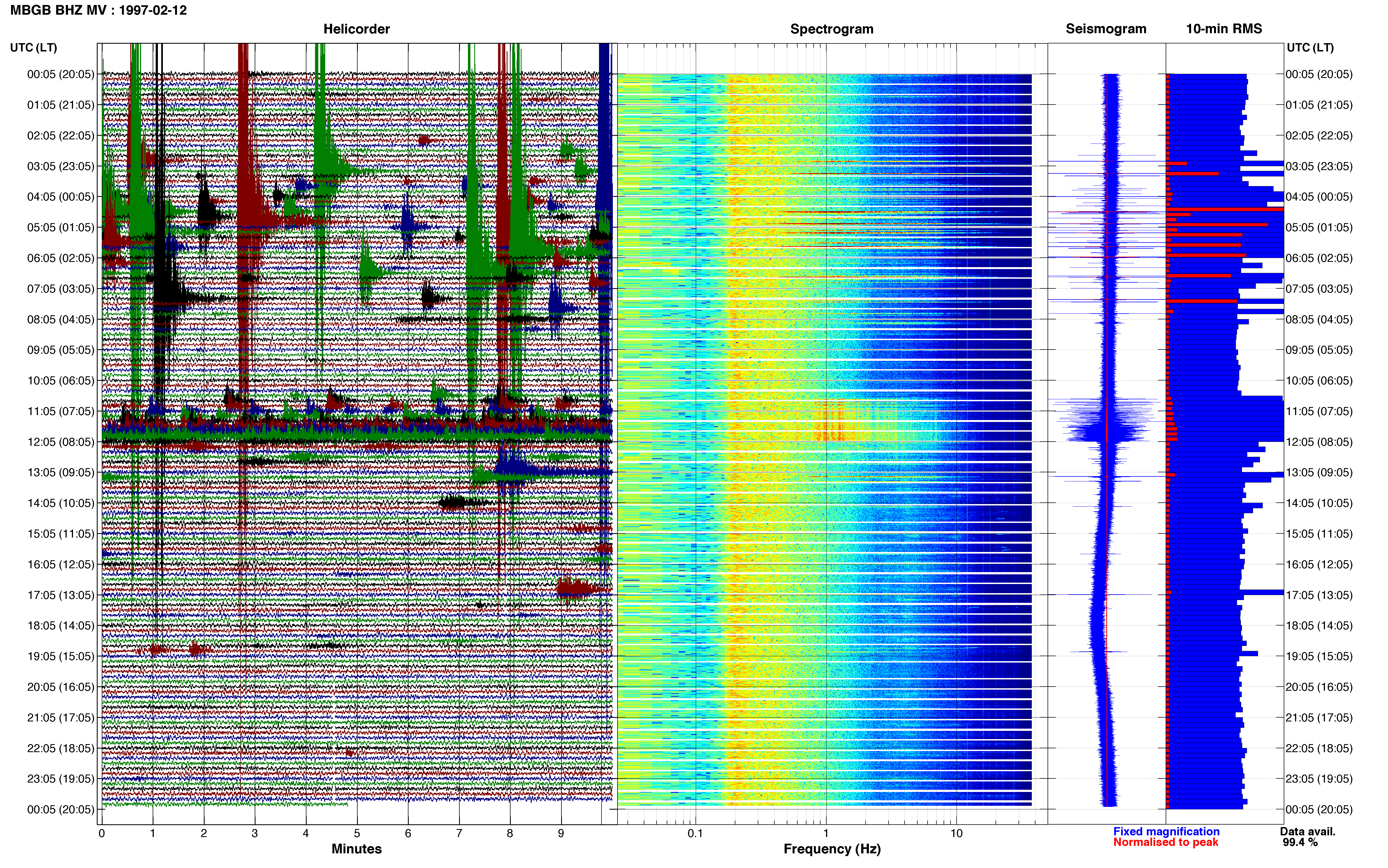Click RMS-side time label '17:05 (13:05)'
Image resolution: width=1388 pixels, height=868 pixels.
click(x=1319, y=595)
